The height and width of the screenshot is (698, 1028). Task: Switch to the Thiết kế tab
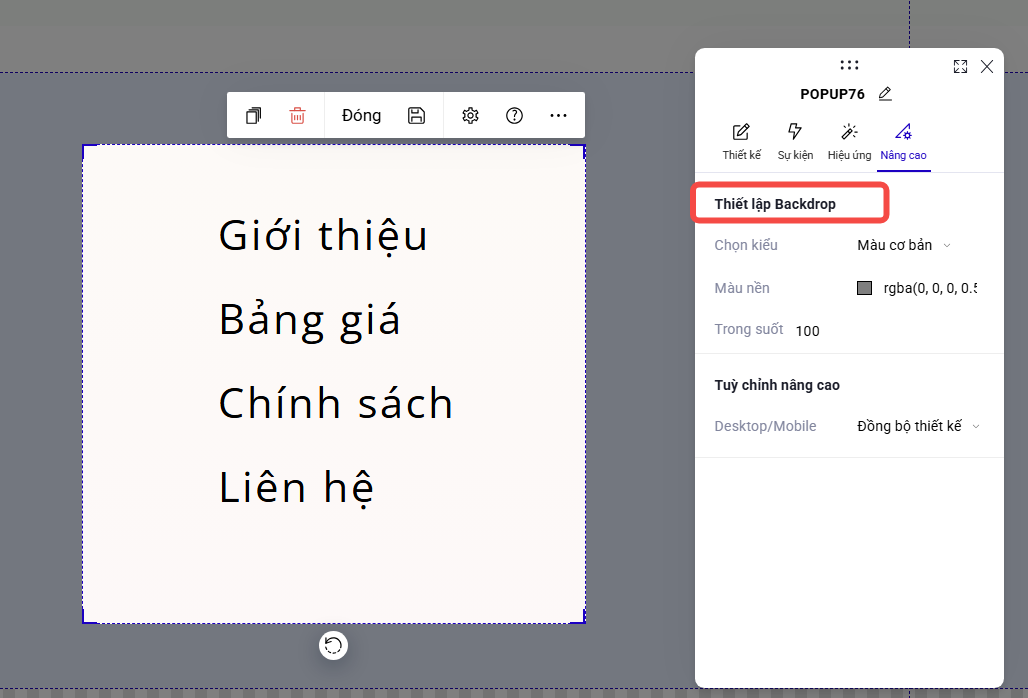coord(741,142)
